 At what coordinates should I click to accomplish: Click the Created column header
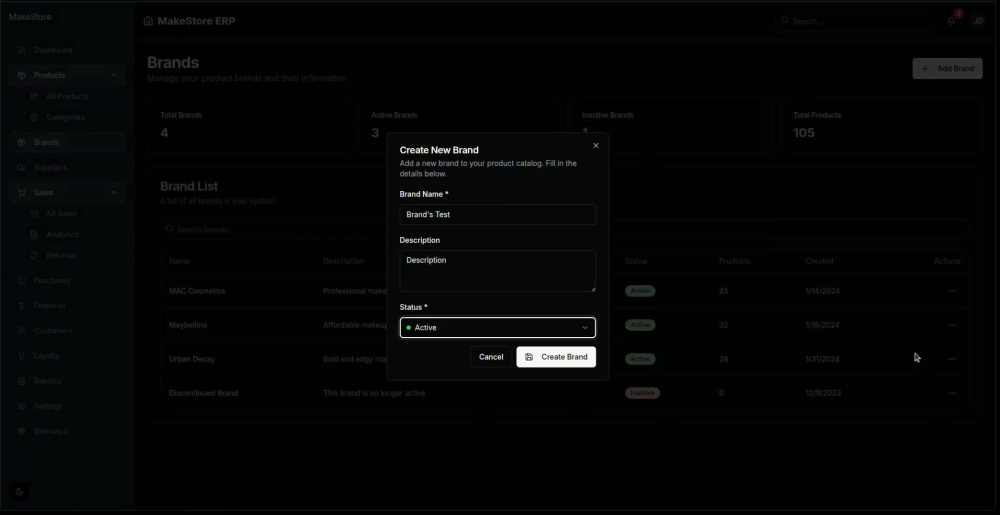coord(820,261)
